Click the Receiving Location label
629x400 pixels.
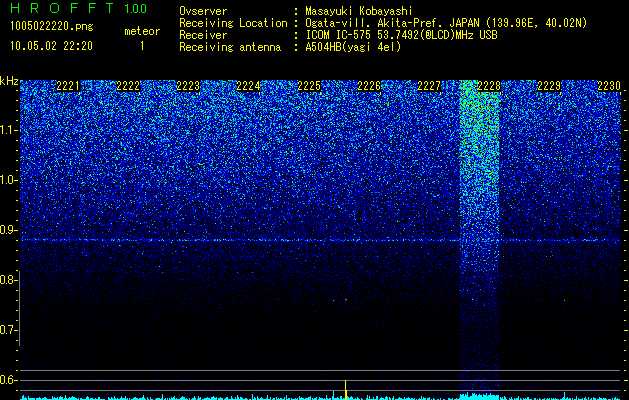pyautogui.click(x=233, y=23)
